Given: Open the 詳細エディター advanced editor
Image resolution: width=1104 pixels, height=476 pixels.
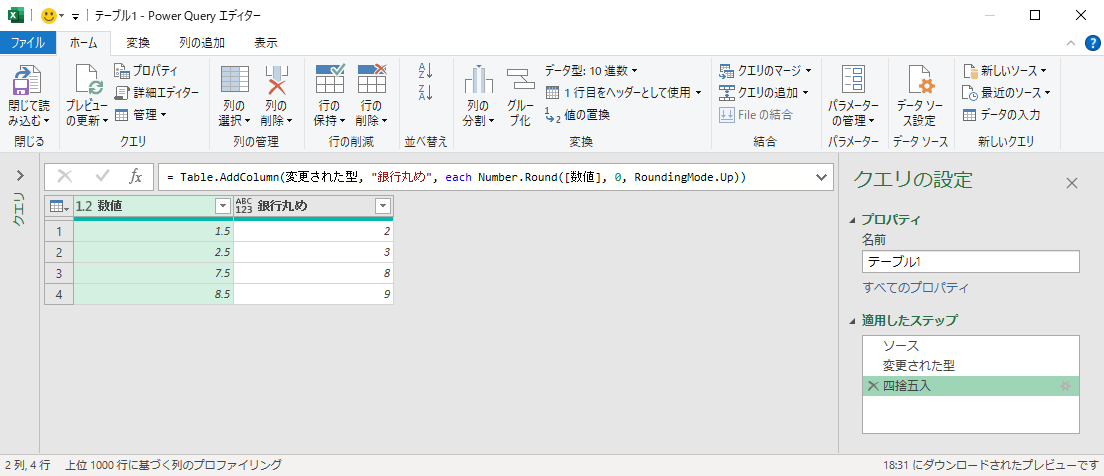Looking at the screenshot, I should [156, 92].
